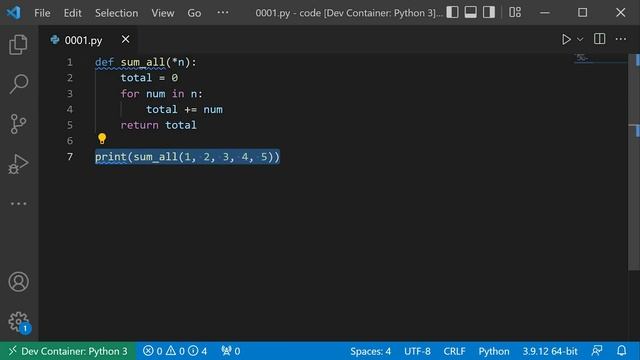This screenshot has width=640, height=360.
Task: Show hidden menus via title bar ellipsis
Action: [x=223, y=12]
